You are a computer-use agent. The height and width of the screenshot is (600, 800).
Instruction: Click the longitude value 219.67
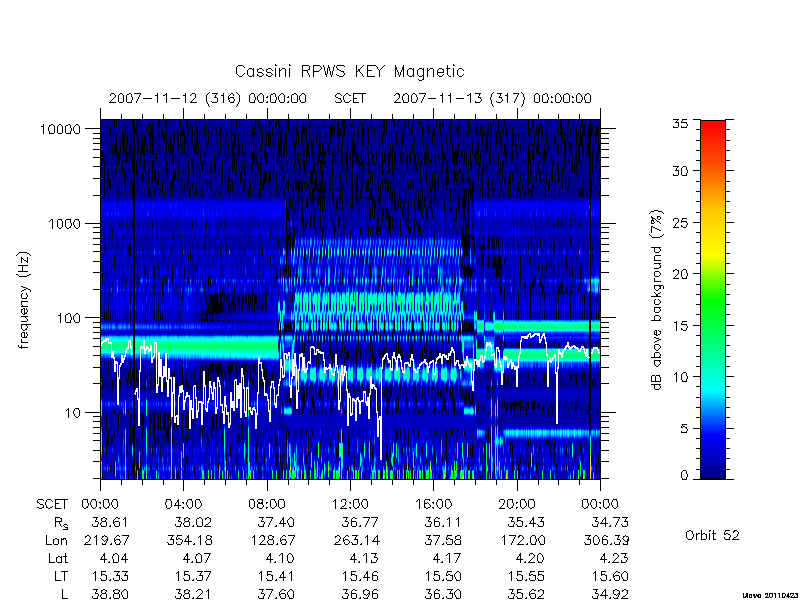pyautogui.click(x=106, y=540)
